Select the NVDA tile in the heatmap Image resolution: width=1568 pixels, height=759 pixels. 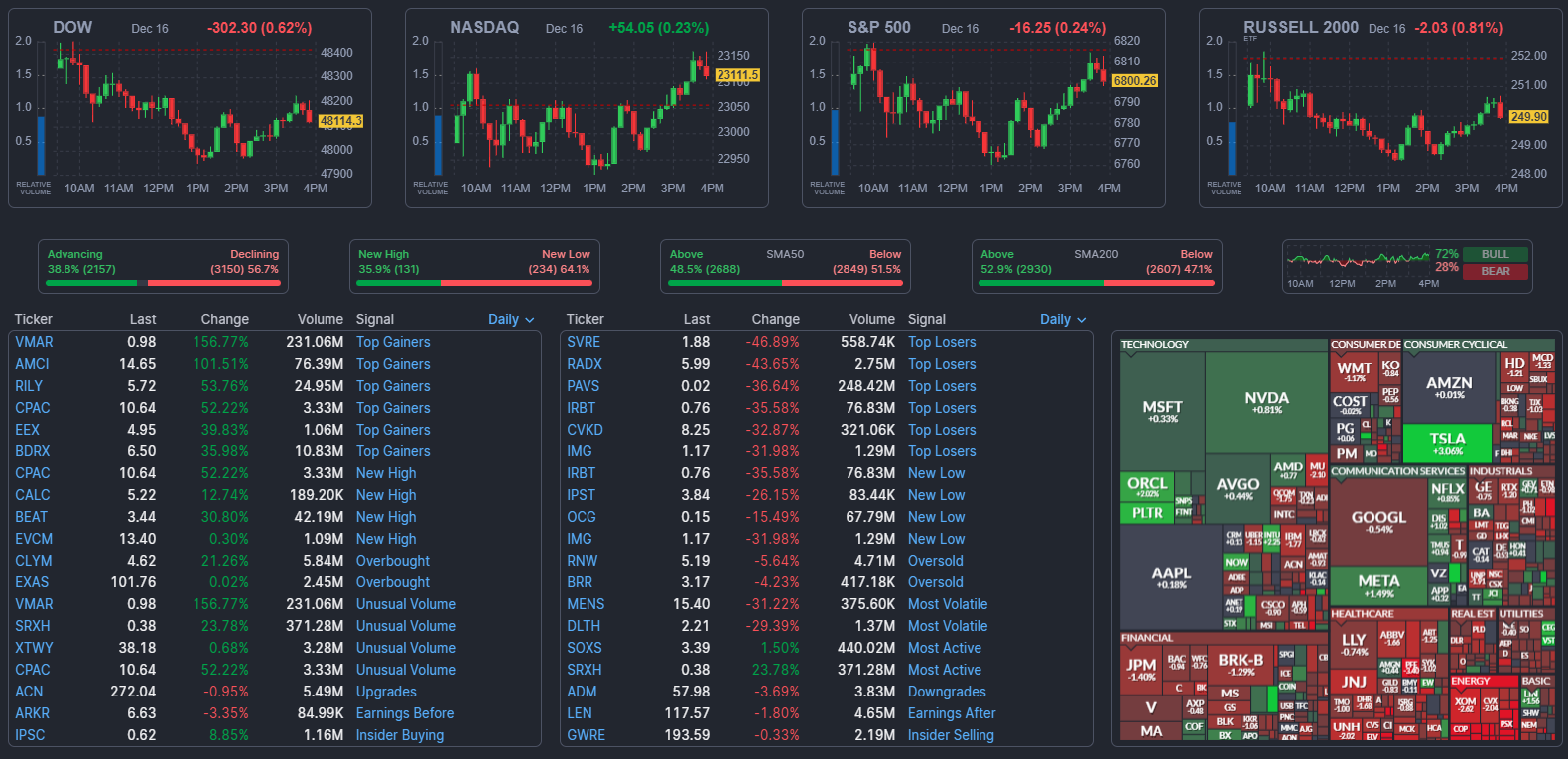(1267, 402)
